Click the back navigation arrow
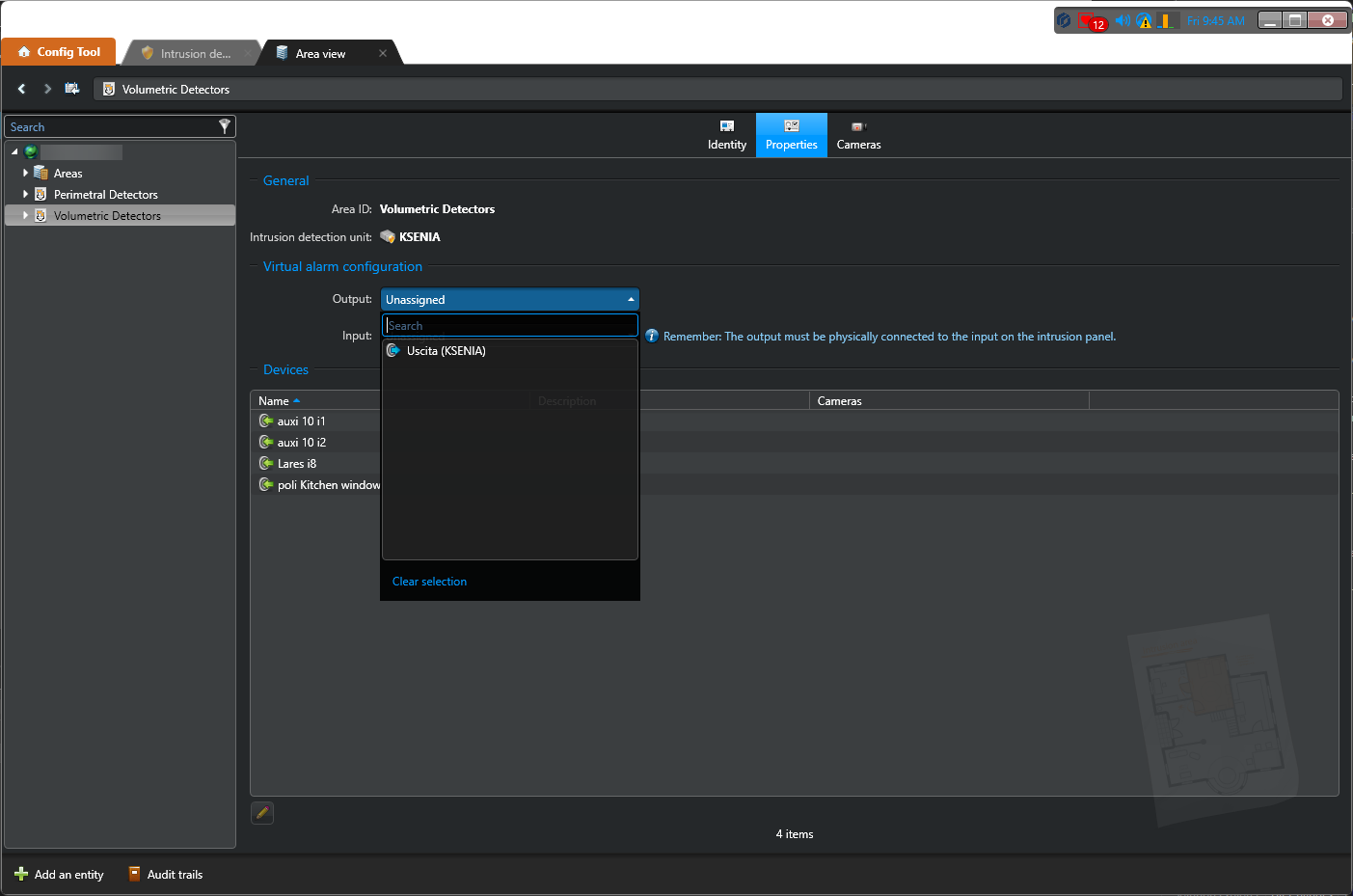Image resolution: width=1353 pixels, height=896 pixels. coord(21,89)
